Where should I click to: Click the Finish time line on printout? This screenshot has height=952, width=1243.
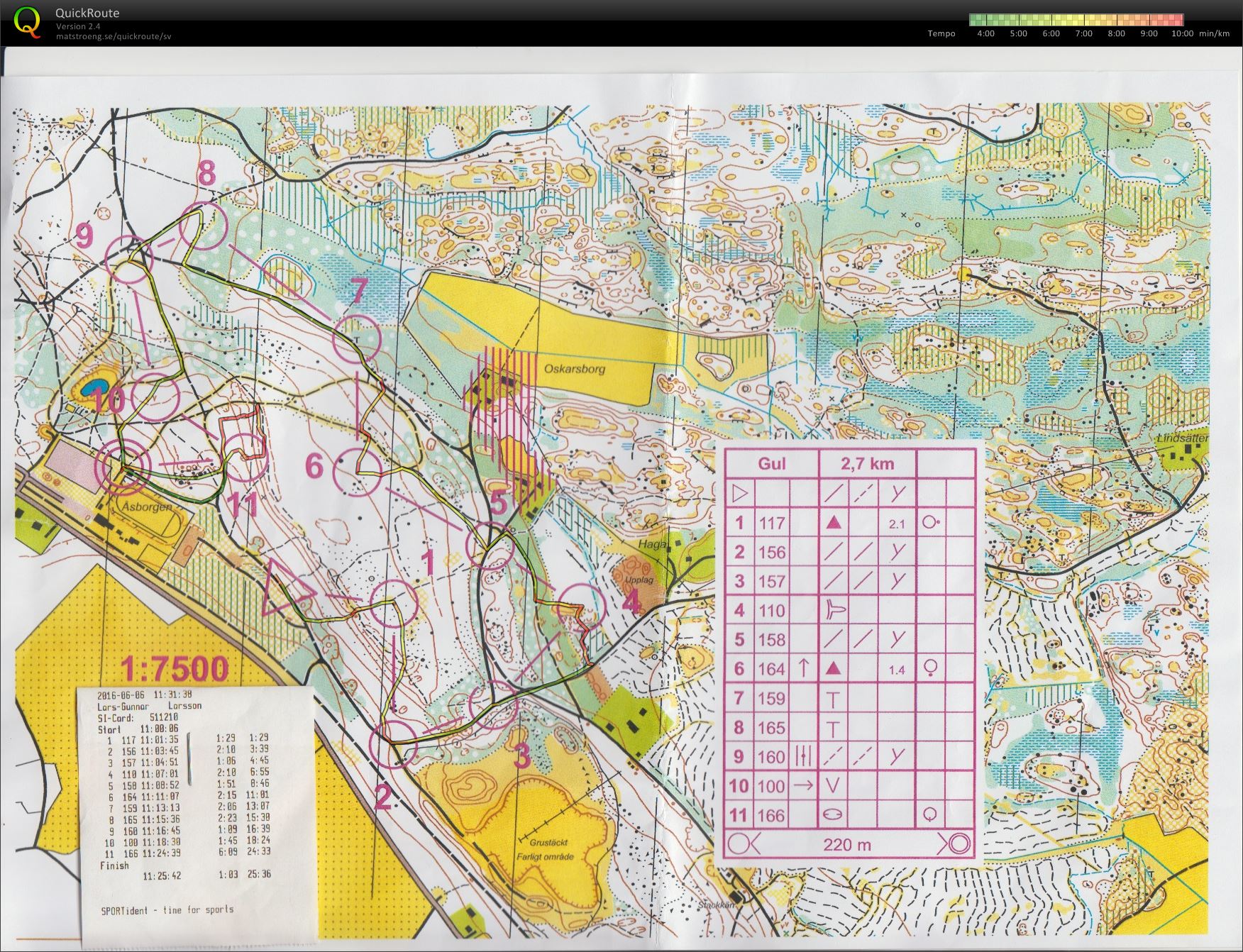click(184, 870)
